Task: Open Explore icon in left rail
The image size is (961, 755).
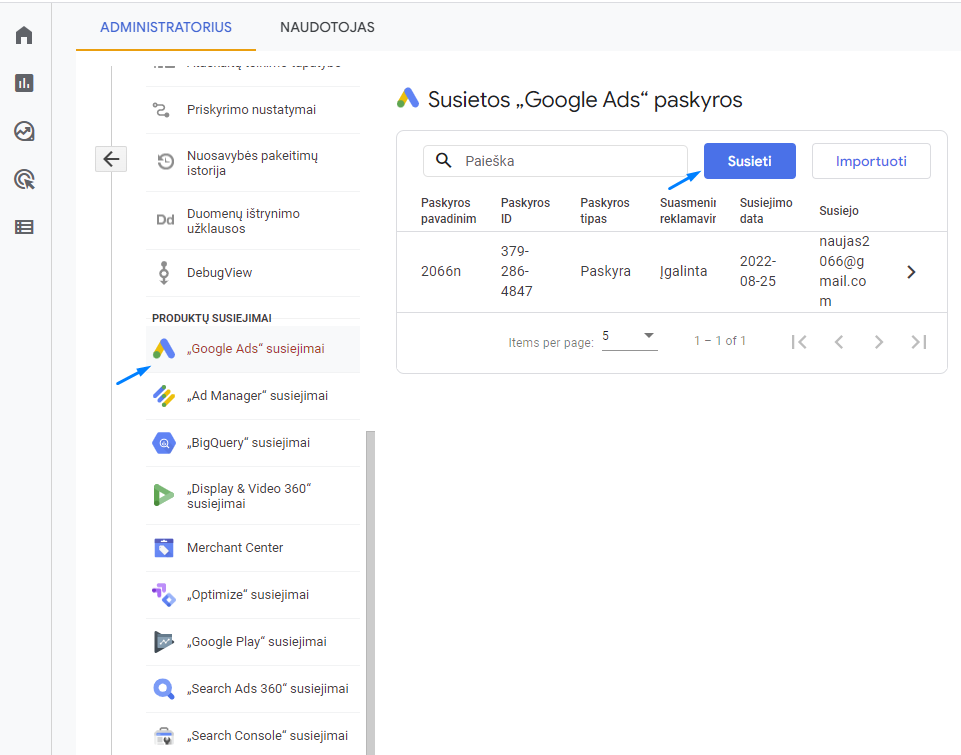Action: coord(24,131)
